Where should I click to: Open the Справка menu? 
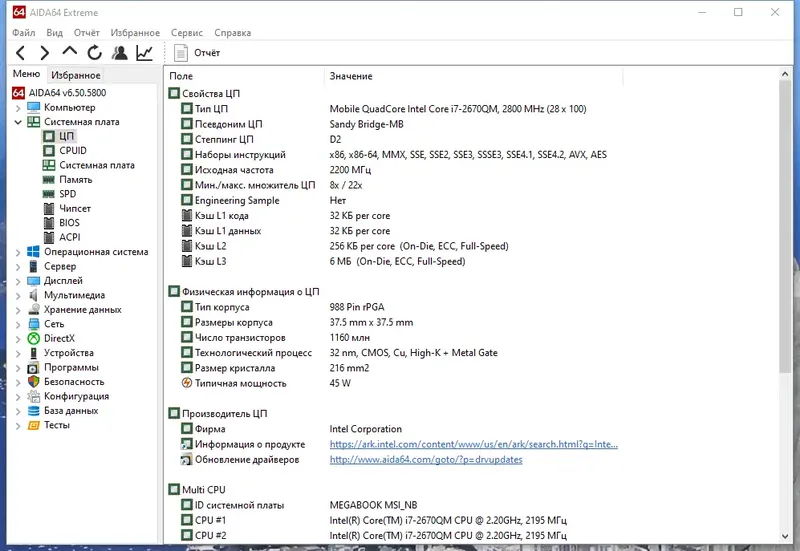(x=233, y=33)
